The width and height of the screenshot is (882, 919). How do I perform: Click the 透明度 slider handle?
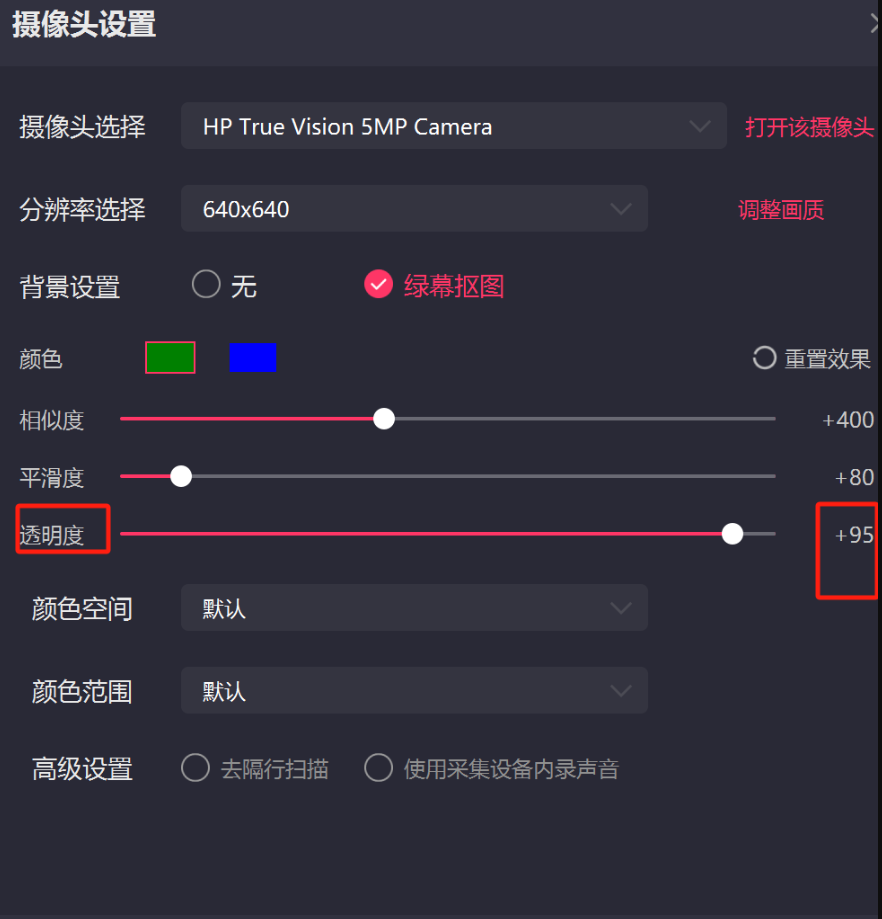point(732,533)
